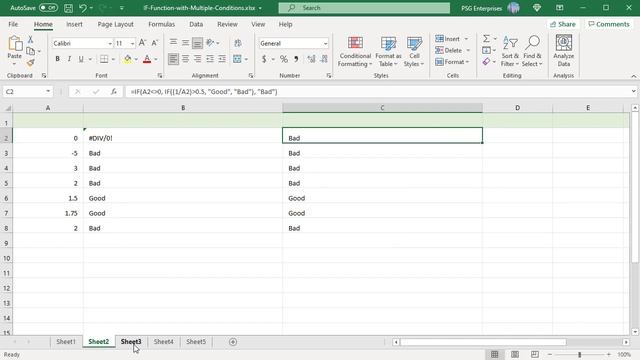
Task: Open Sort & Filter
Action: pos(510,52)
